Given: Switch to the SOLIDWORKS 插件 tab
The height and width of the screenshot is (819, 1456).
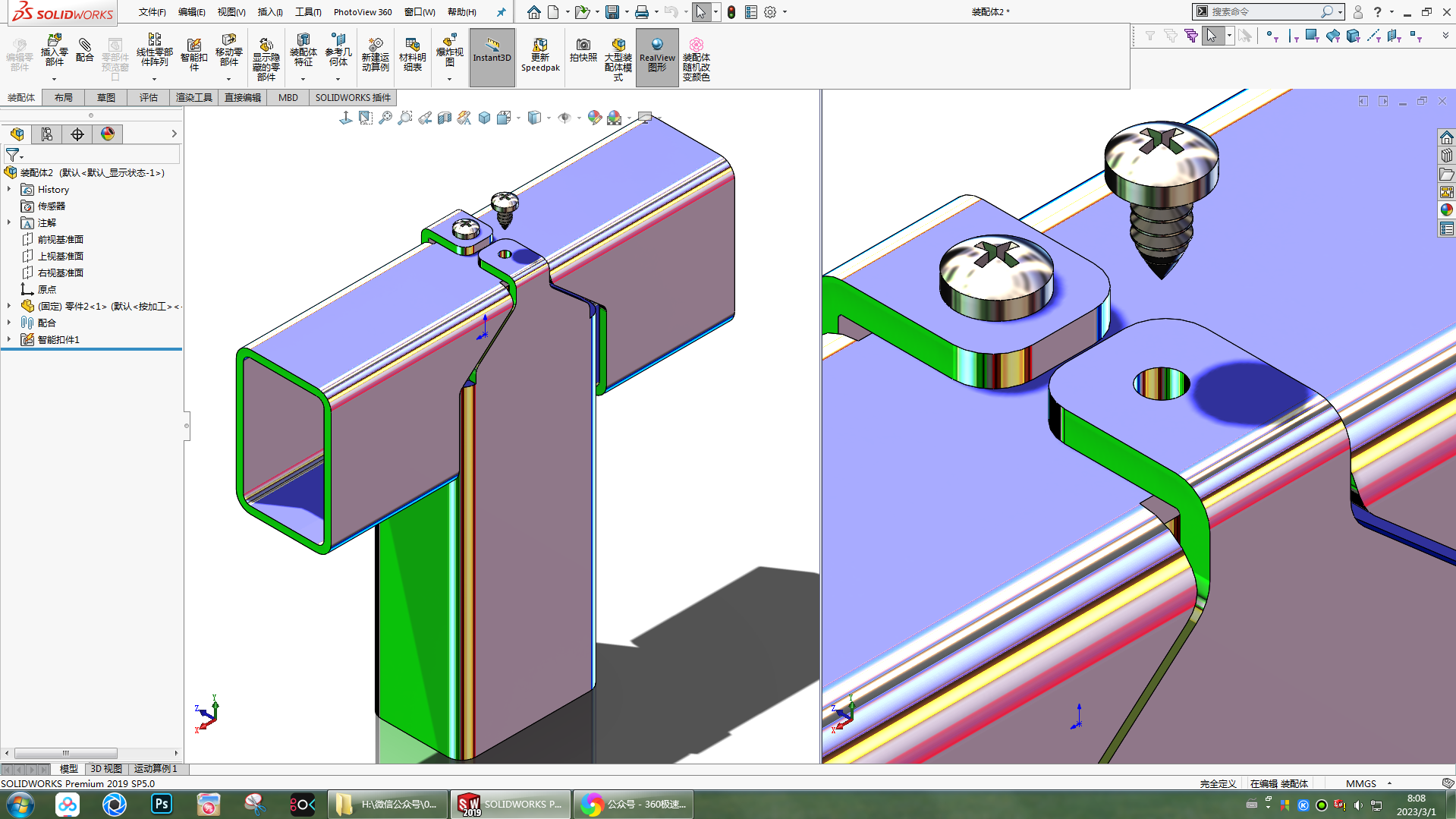Looking at the screenshot, I should (x=353, y=97).
